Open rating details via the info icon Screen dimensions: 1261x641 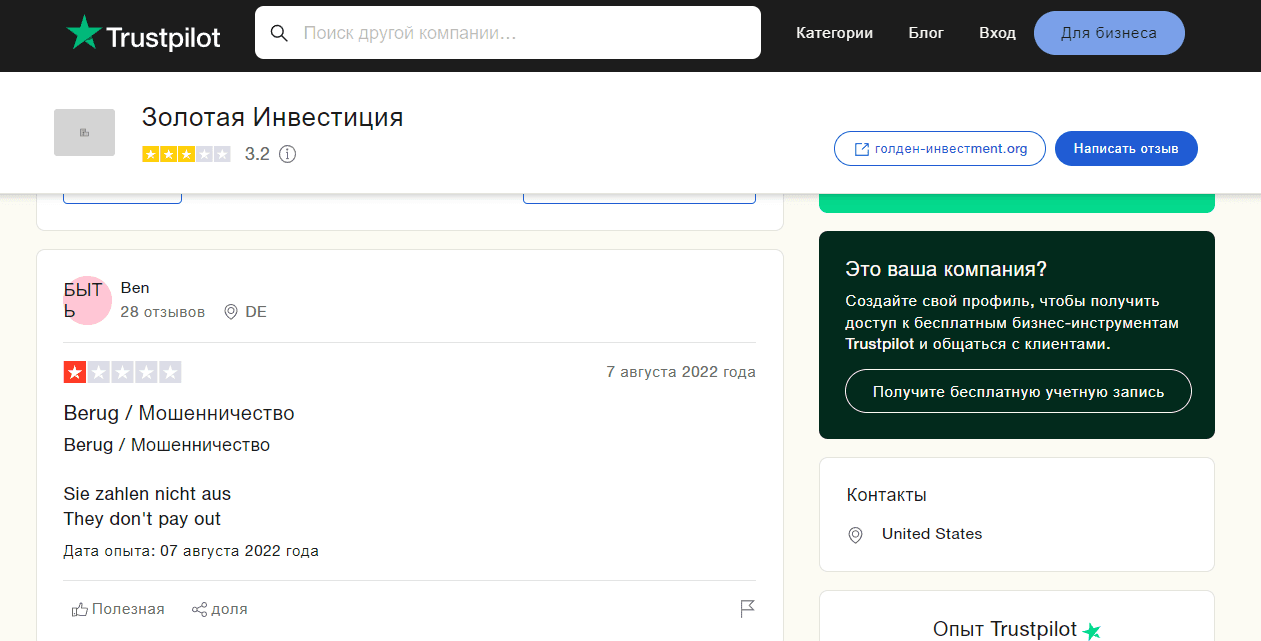[288, 154]
